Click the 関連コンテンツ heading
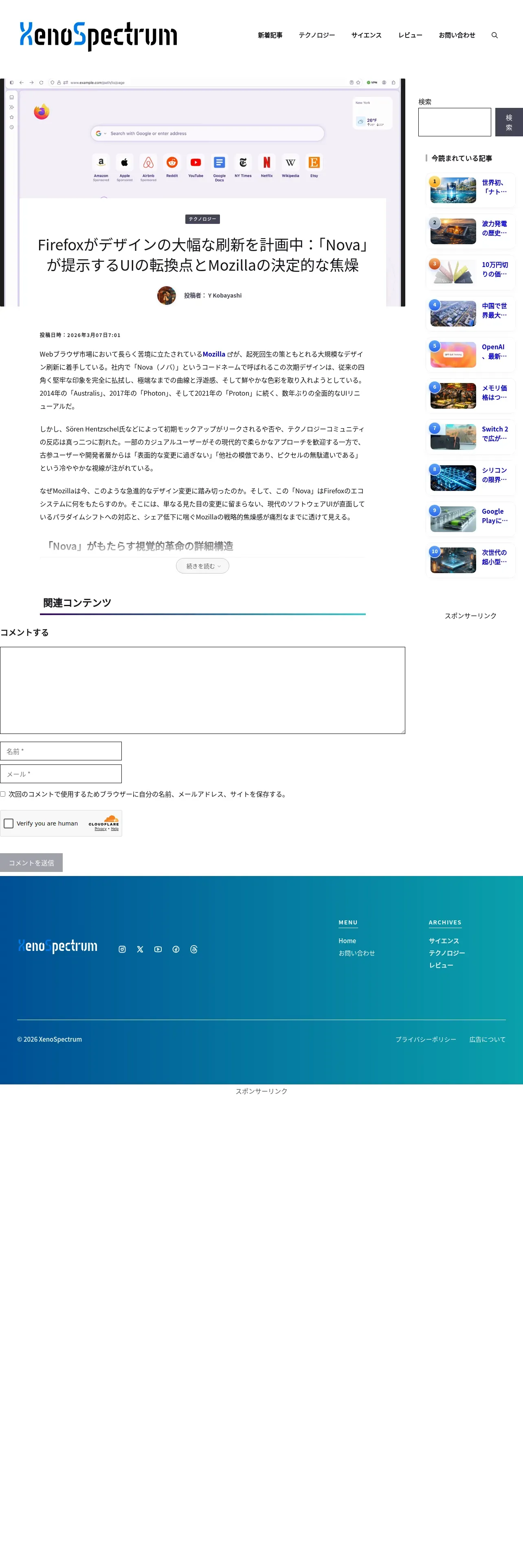The height and width of the screenshot is (1568, 523). point(77,602)
